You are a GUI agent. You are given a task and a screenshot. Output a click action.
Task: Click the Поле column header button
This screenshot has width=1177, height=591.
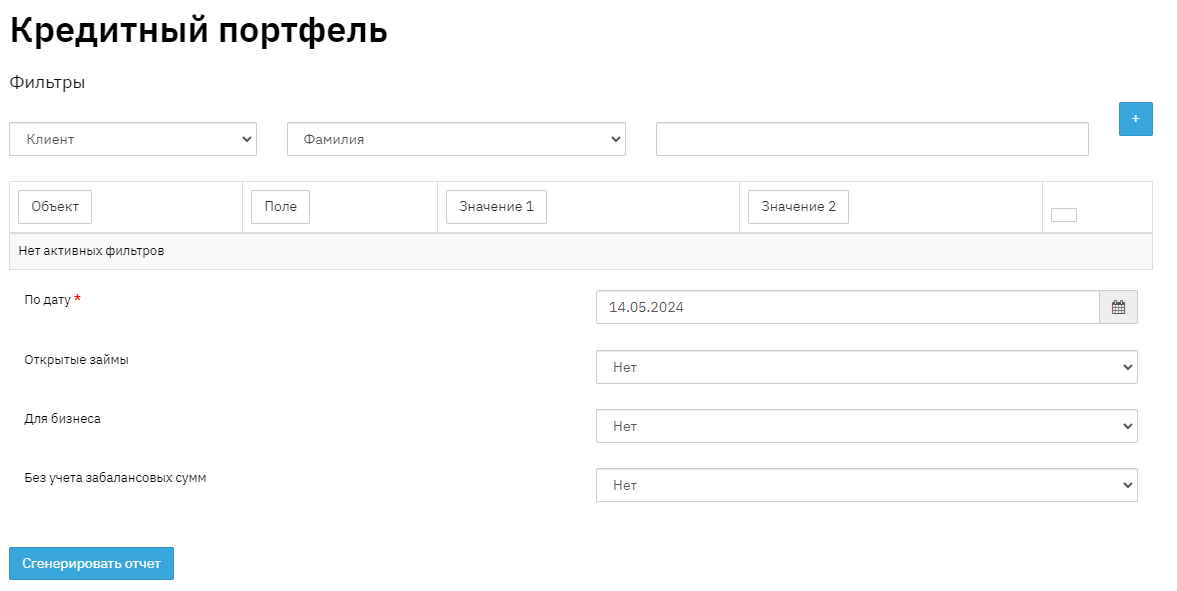point(280,207)
